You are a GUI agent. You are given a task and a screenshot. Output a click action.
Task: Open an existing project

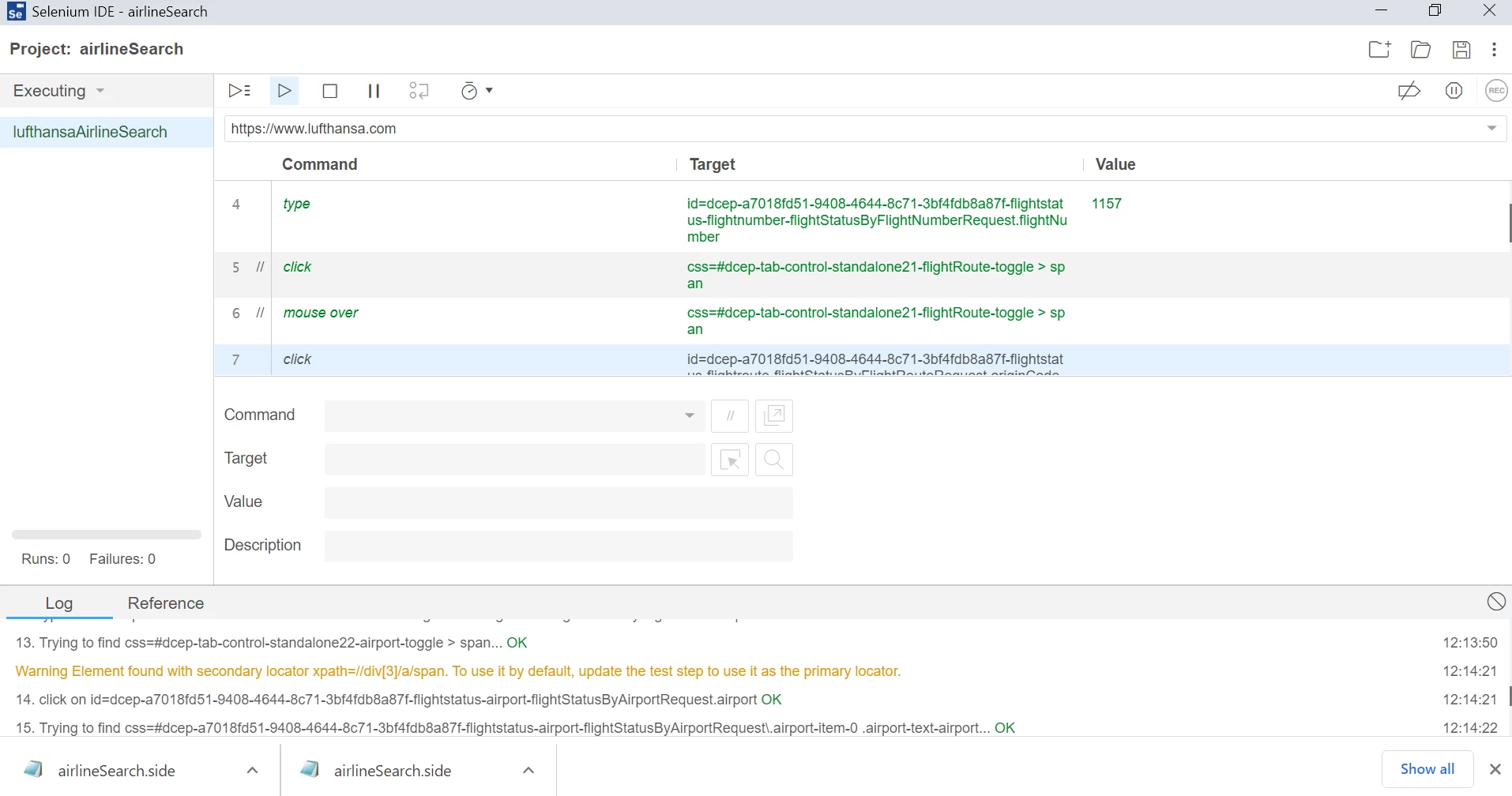coord(1421,49)
